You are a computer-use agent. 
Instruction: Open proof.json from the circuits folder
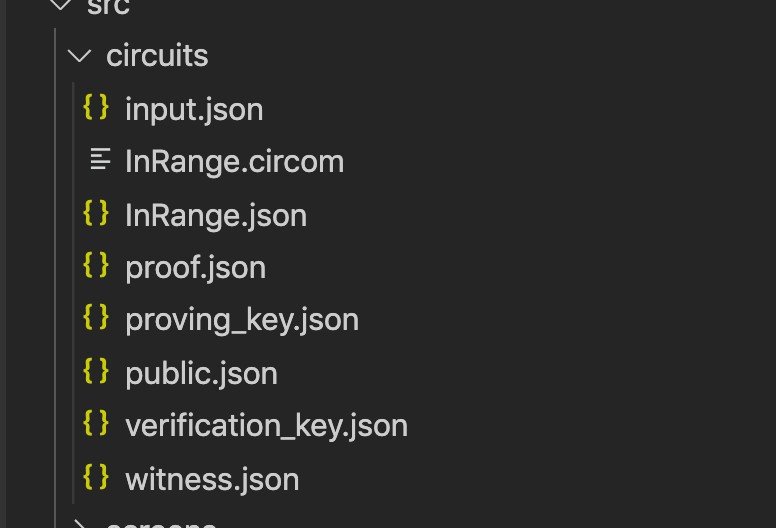195,267
